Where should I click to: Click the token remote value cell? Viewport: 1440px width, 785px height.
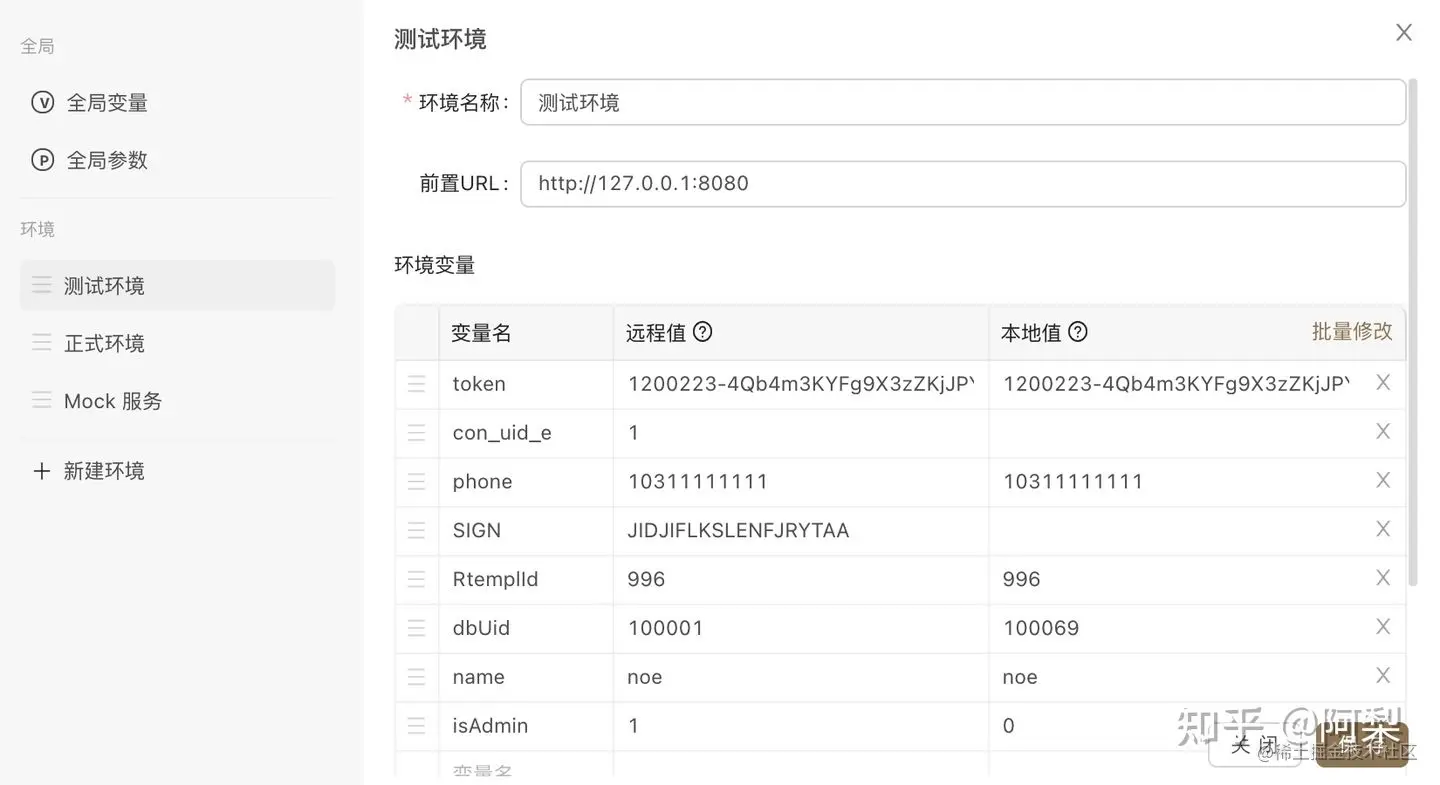coord(801,384)
